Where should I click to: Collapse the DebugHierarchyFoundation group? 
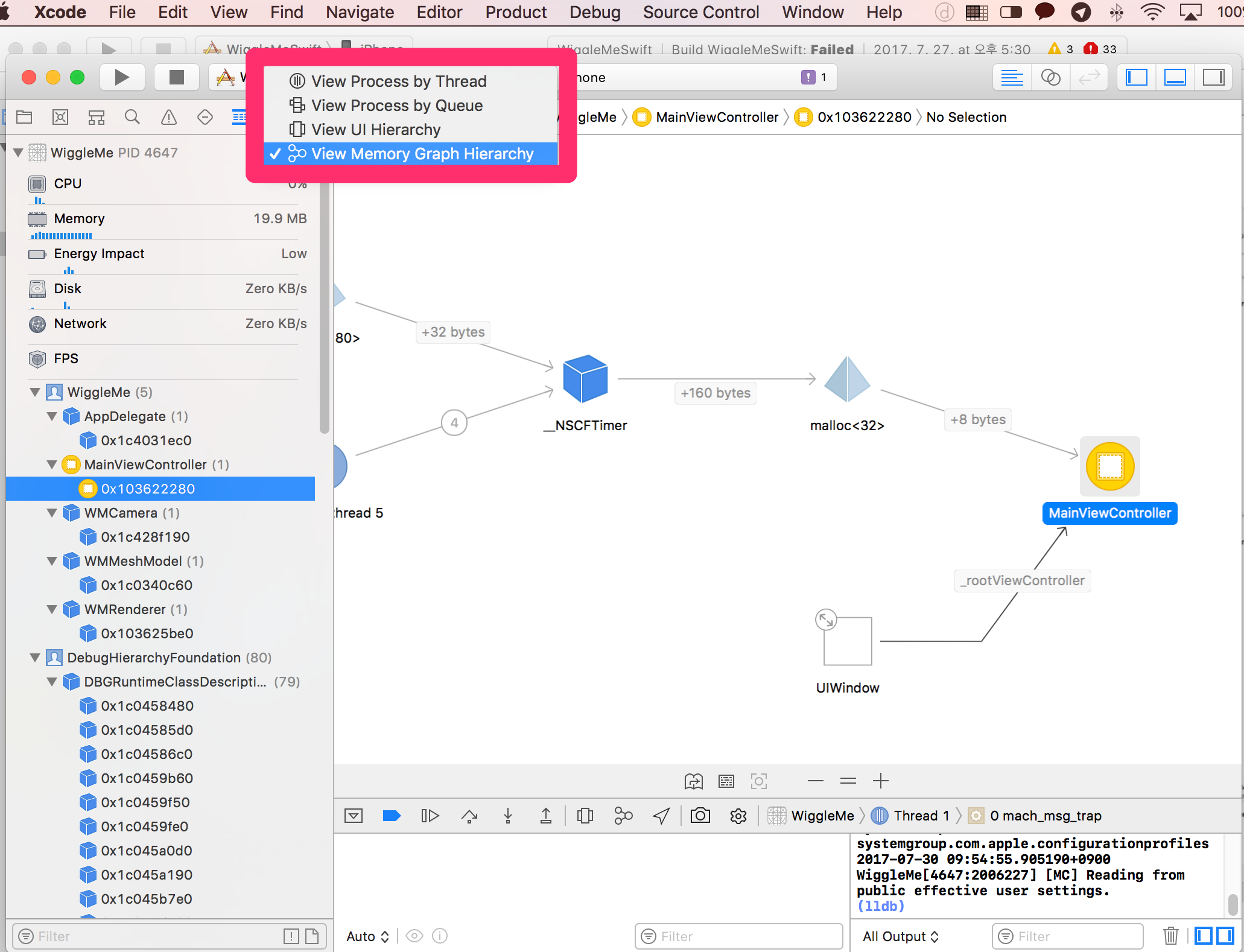point(35,658)
